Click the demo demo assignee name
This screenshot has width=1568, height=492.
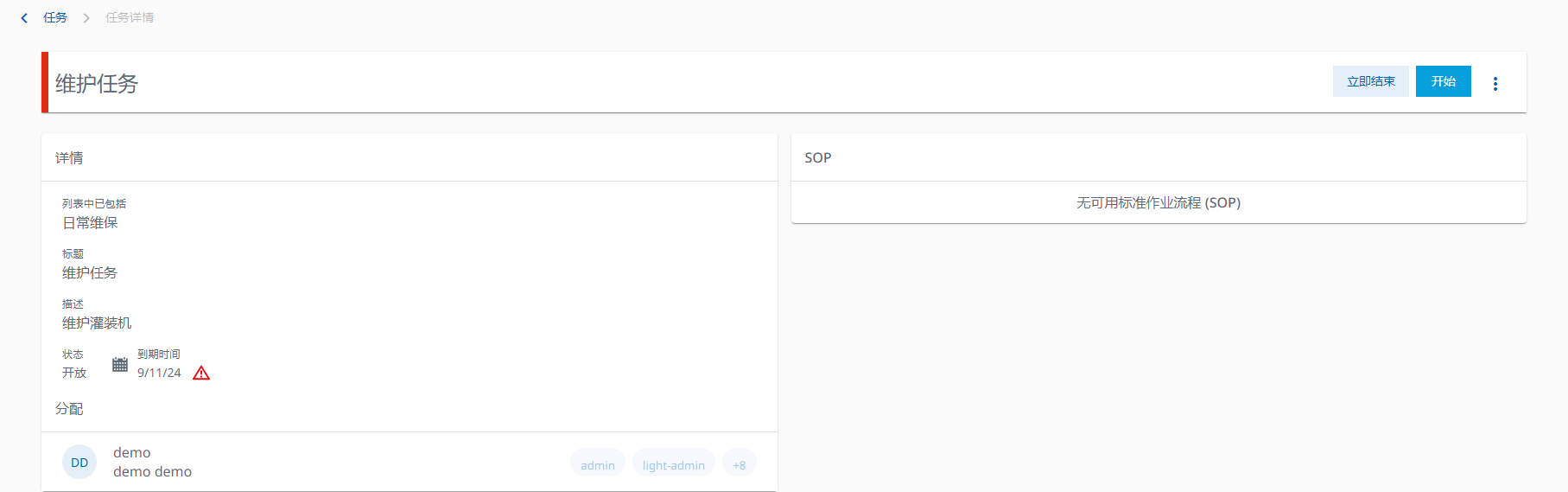(152, 471)
